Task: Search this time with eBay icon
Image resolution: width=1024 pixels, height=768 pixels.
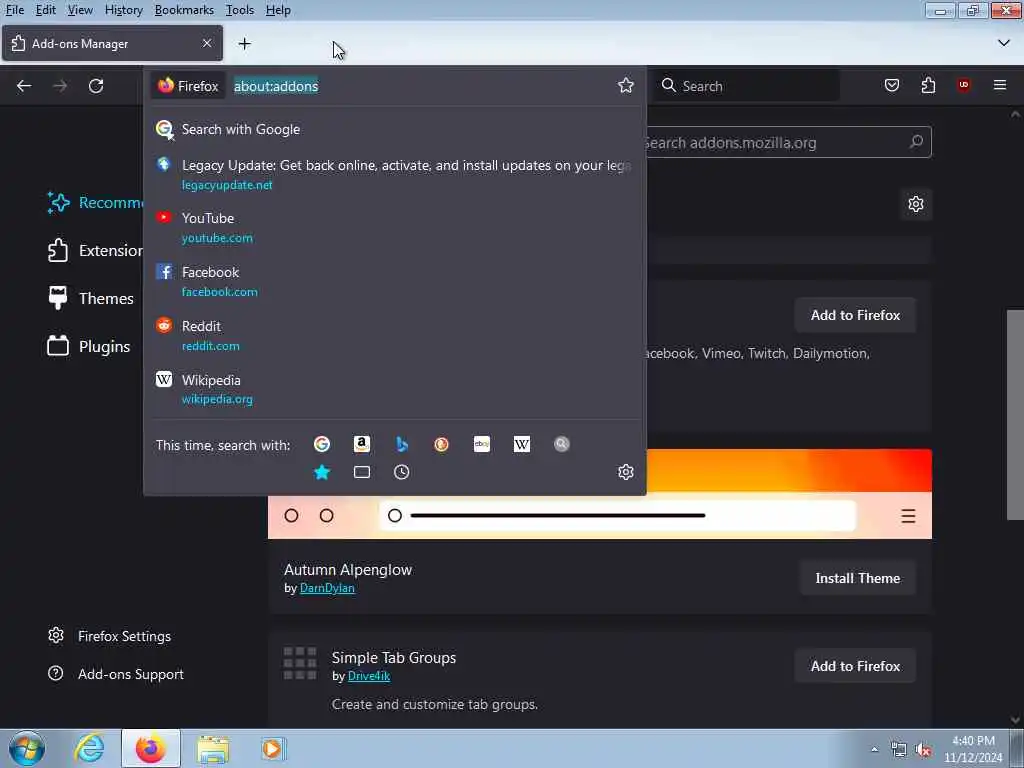Action: tap(481, 444)
